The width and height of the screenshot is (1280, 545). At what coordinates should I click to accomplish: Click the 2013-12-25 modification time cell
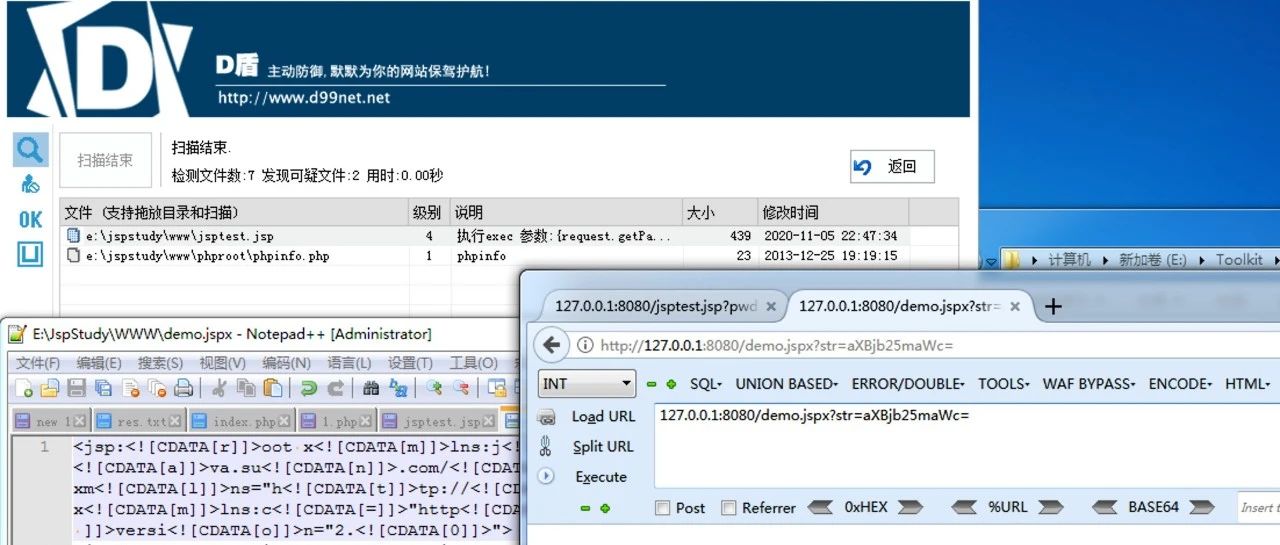point(829,256)
